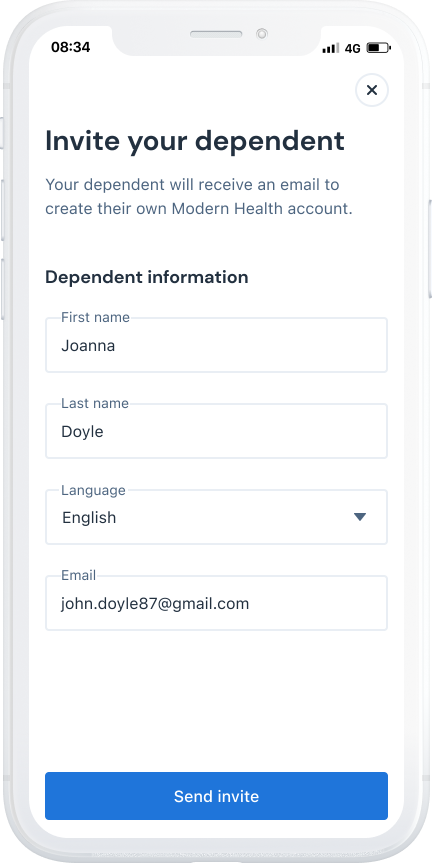Click the First name field containing Joanna

[216, 345]
